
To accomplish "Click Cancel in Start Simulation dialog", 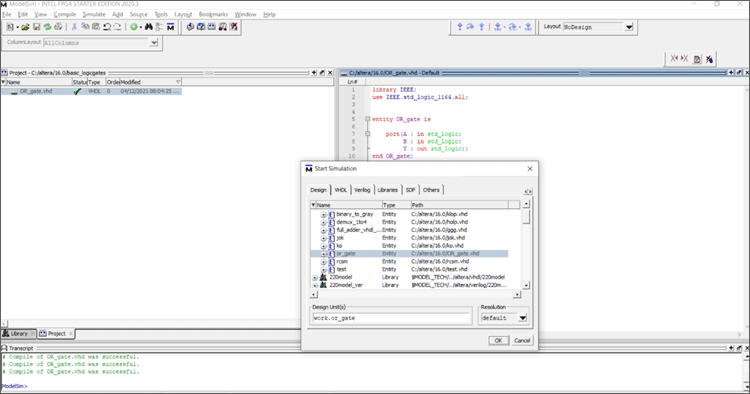I will [x=522, y=340].
